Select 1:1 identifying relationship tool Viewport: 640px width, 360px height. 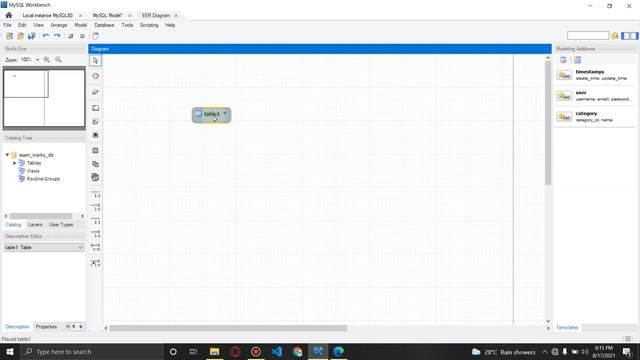tap(96, 221)
